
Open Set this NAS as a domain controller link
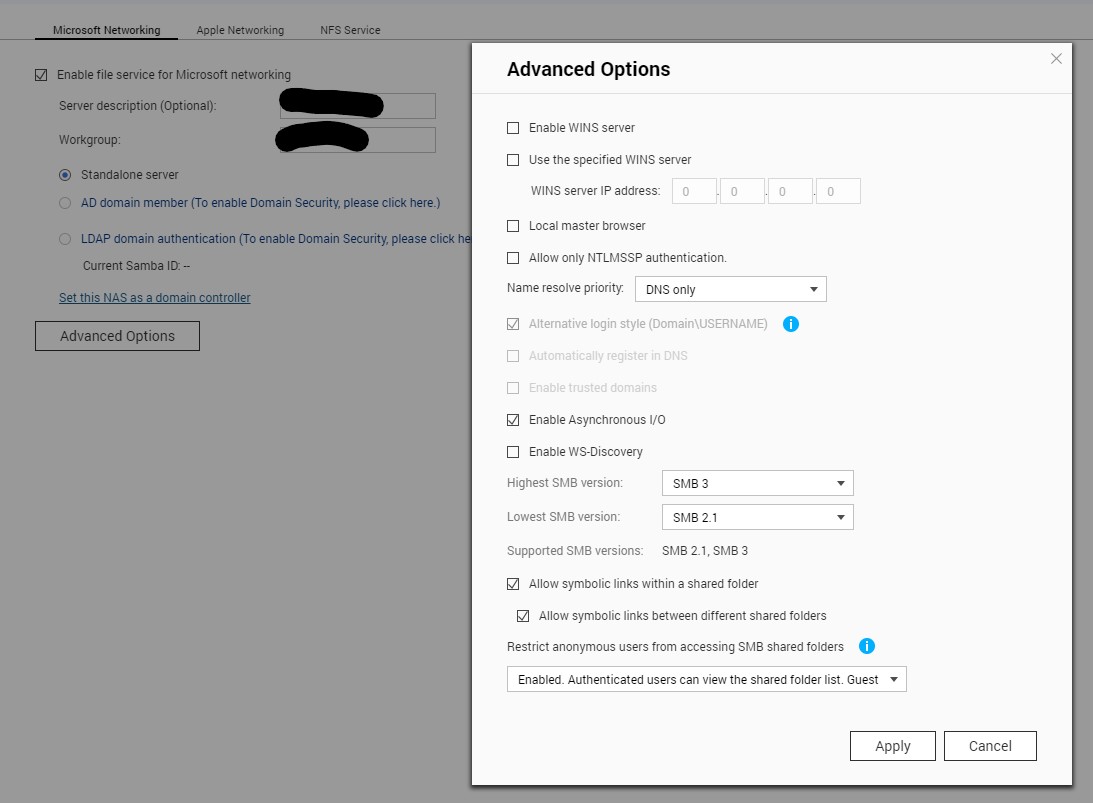[x=155, y=298]
